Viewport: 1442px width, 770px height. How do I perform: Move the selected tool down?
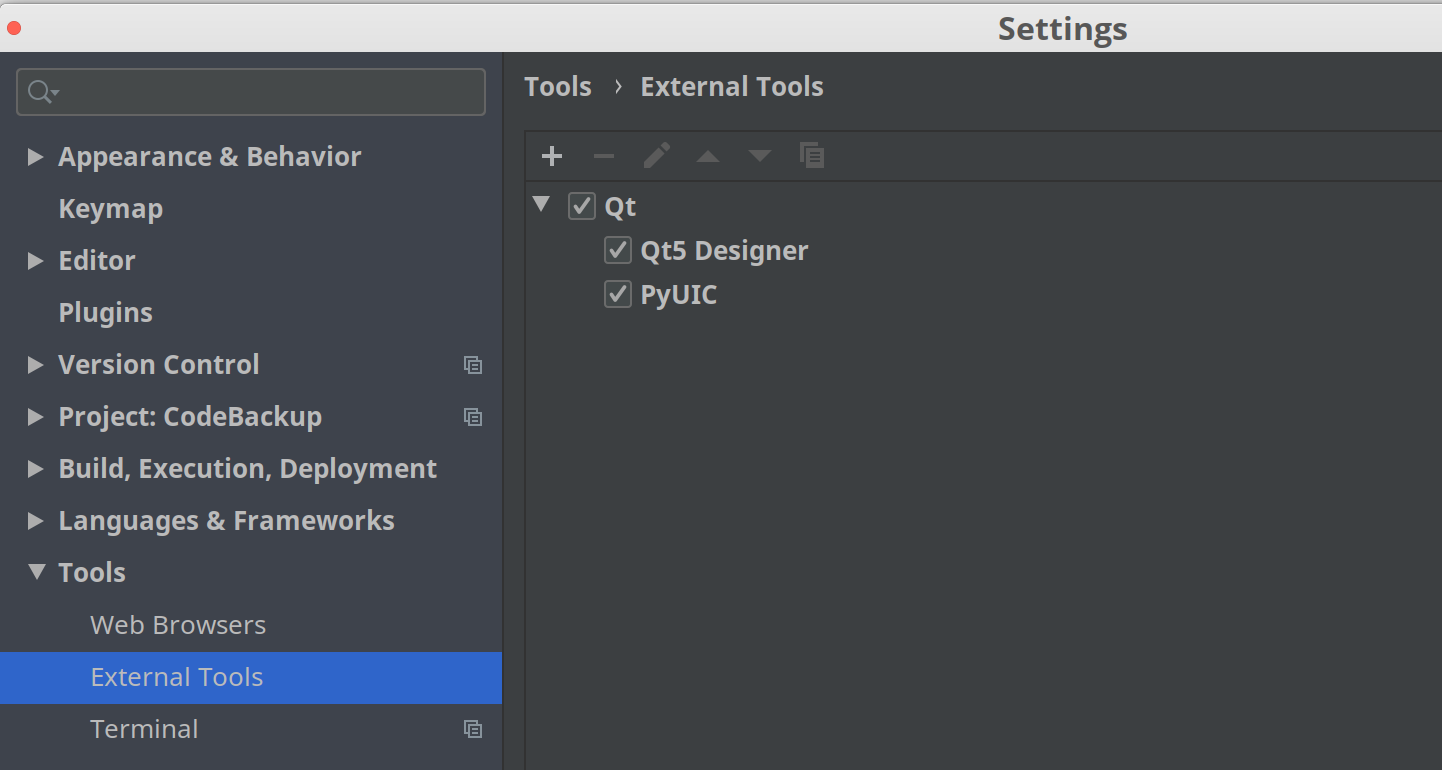(760, 156)
